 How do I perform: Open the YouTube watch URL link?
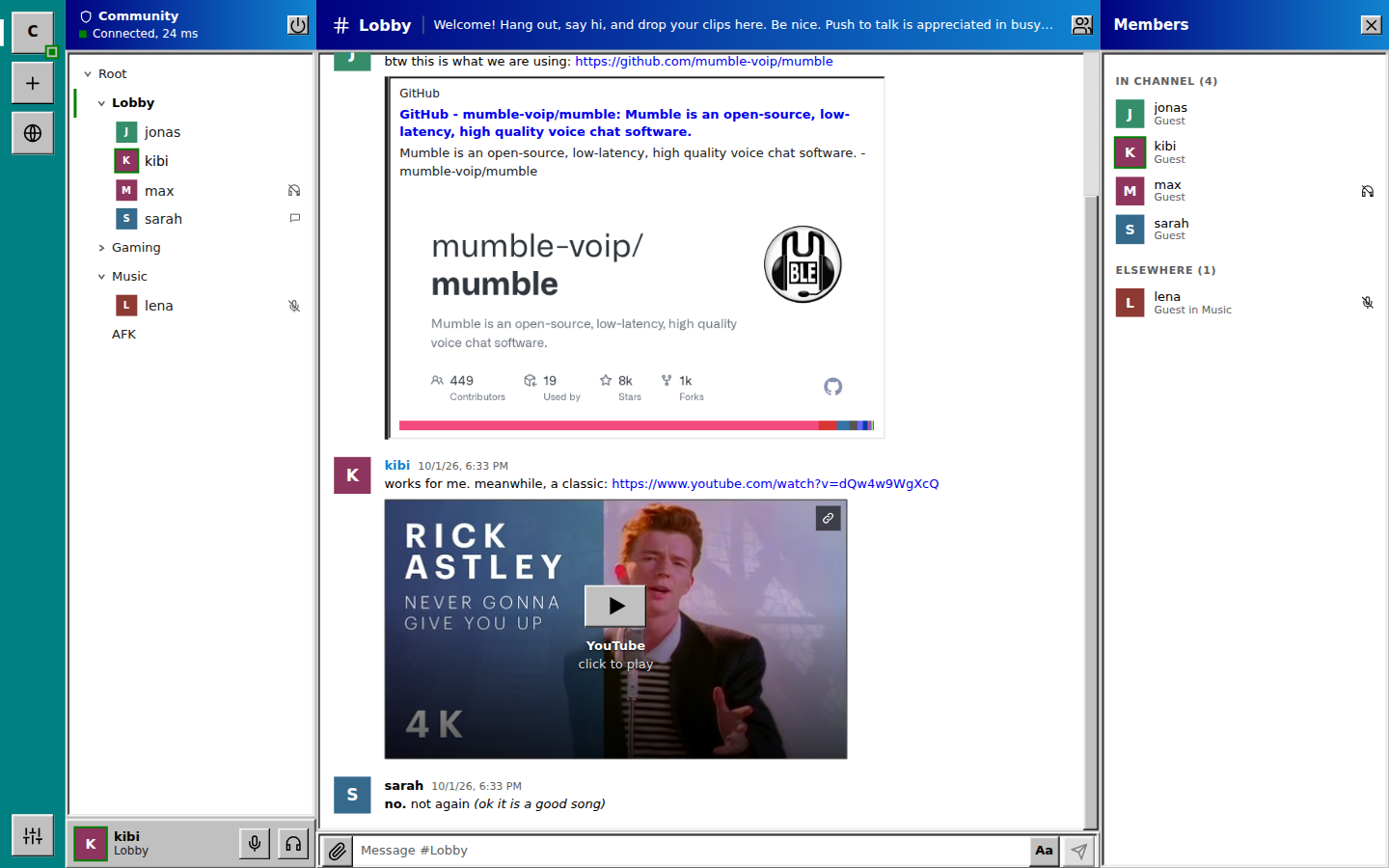[775, 484]
